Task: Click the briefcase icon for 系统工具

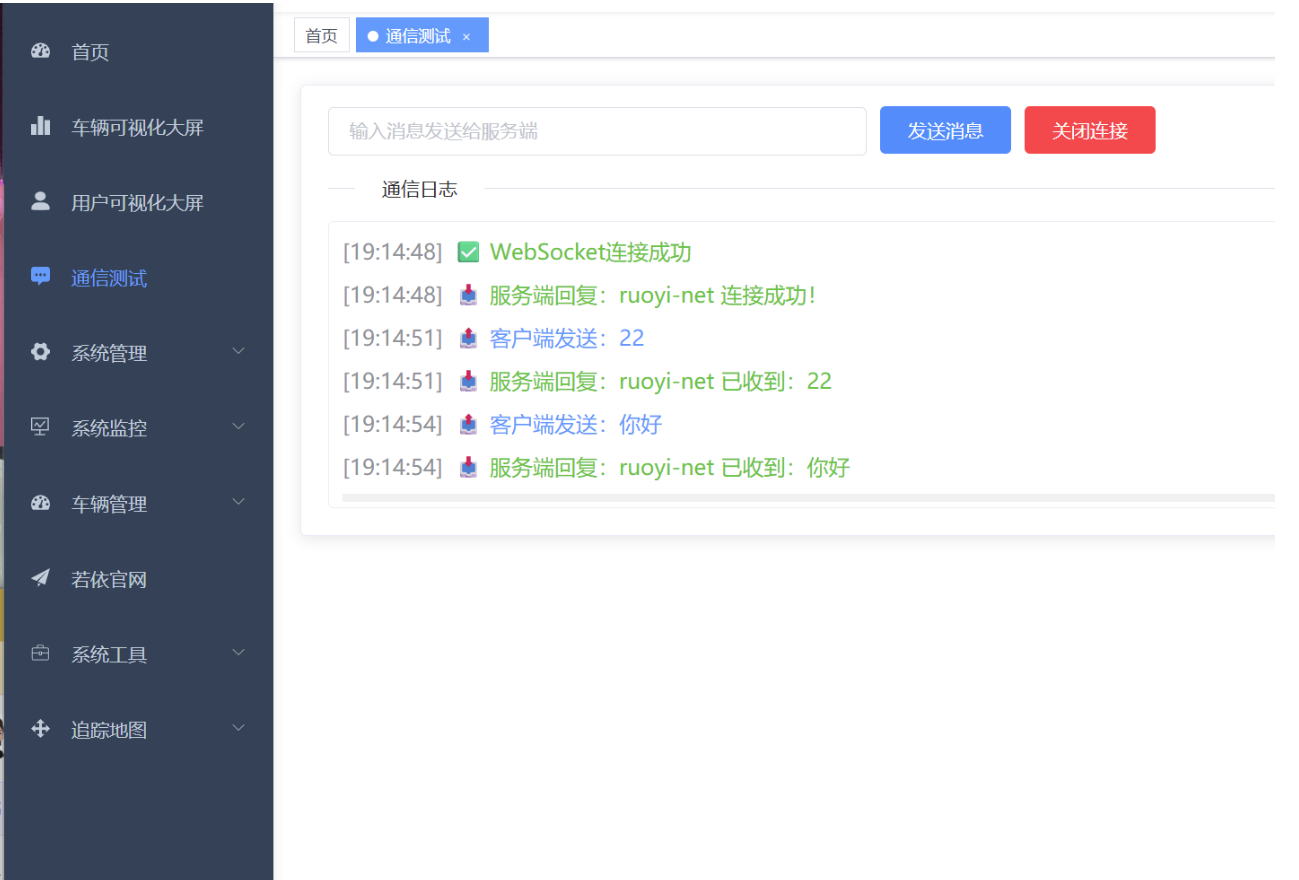Action: click(x=41, y=654)
